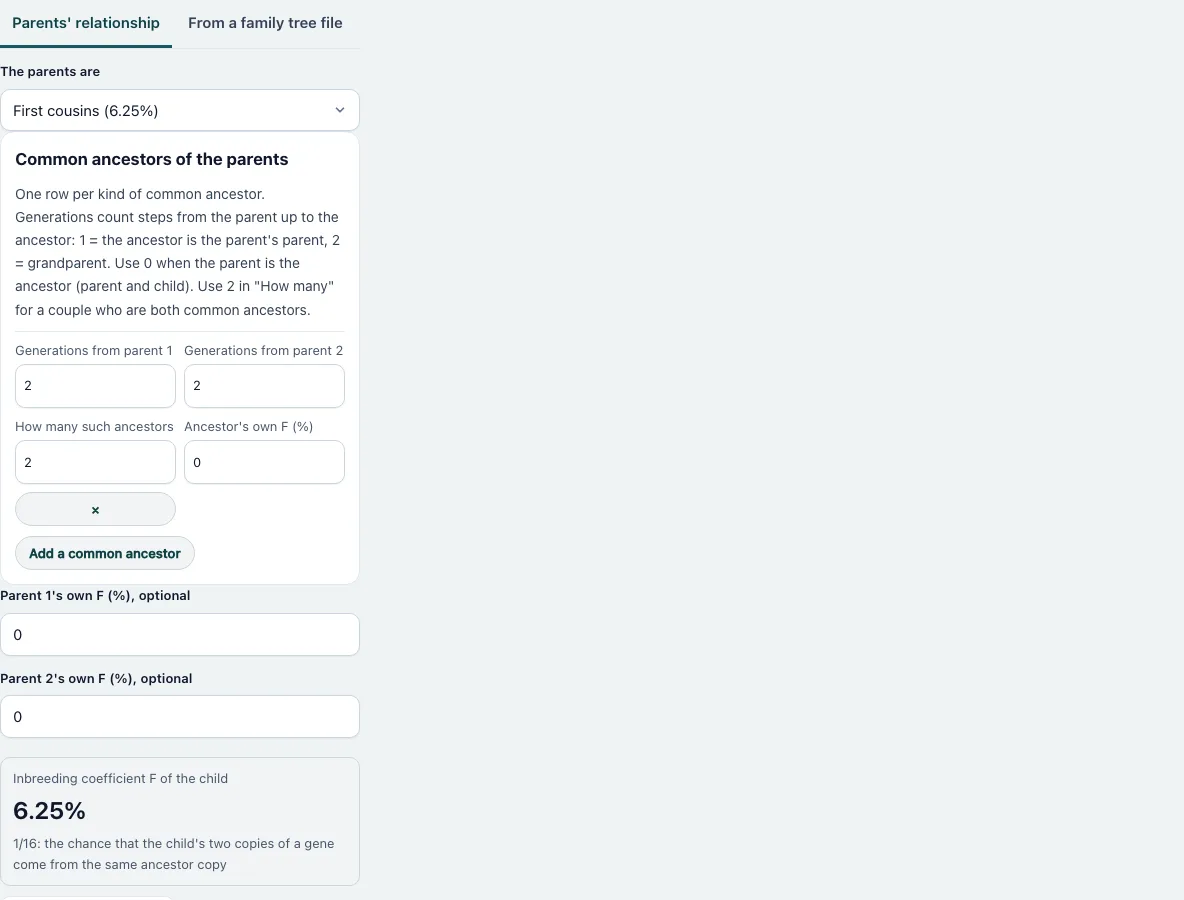Click the 6.25% inbreeding coefficient result
This screenshot has width=1184, height=900.
point(49,811)
